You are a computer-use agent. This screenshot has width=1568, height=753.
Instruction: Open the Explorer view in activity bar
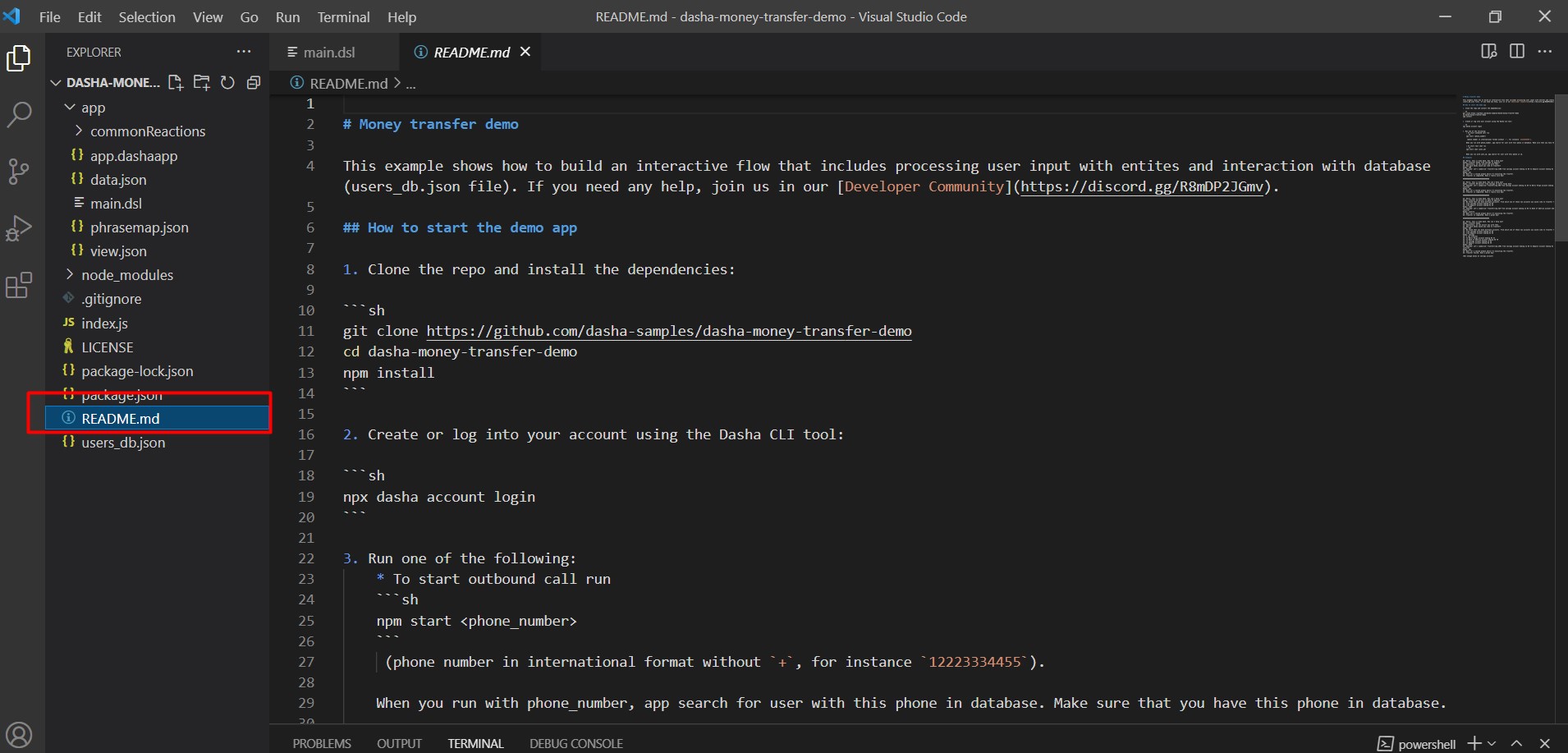tap(19, 59)
